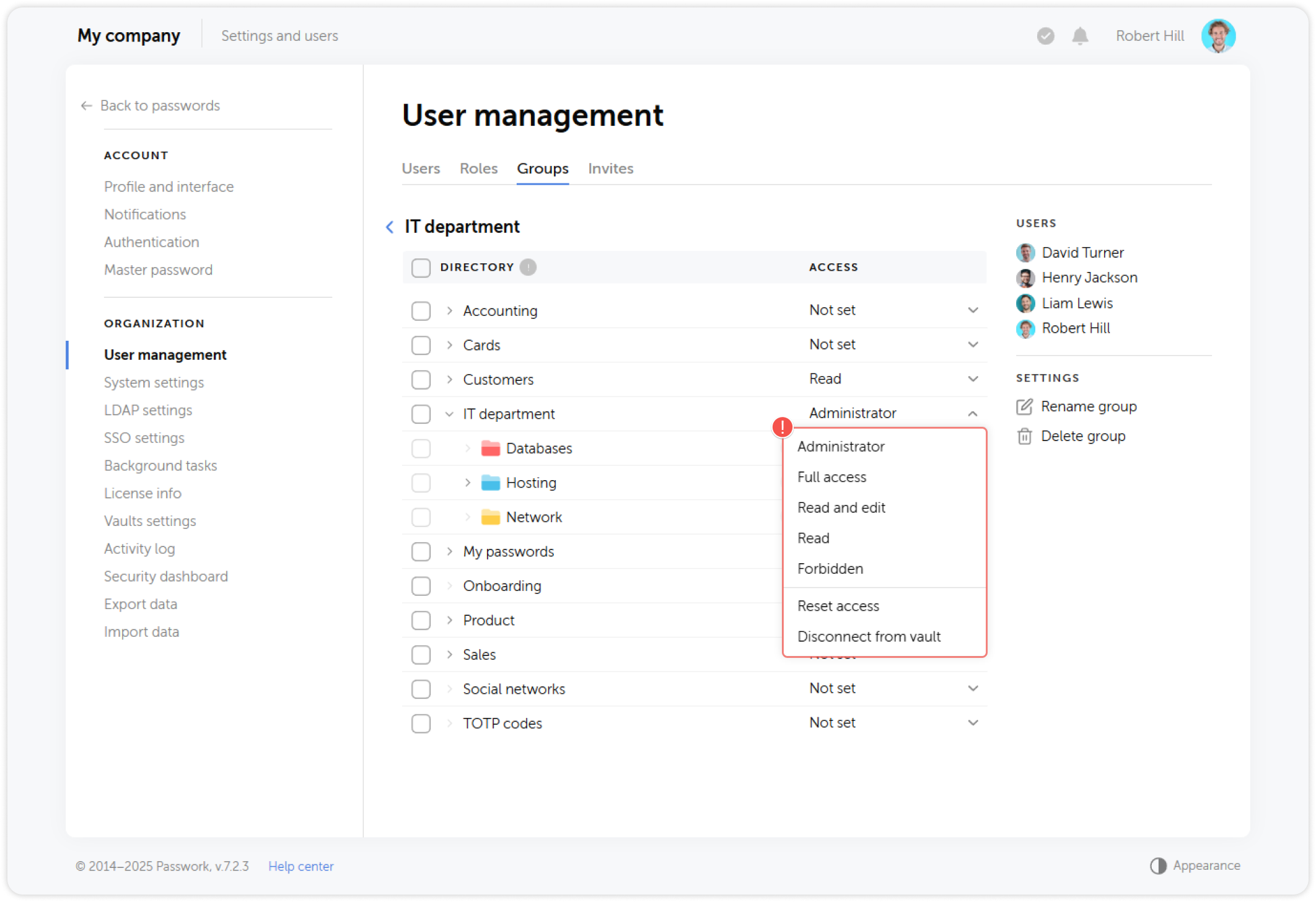The height and width of the screenshot is (902, 1316).
Task: Open the access dropdown for Cards
Action: tap(973, 344)
